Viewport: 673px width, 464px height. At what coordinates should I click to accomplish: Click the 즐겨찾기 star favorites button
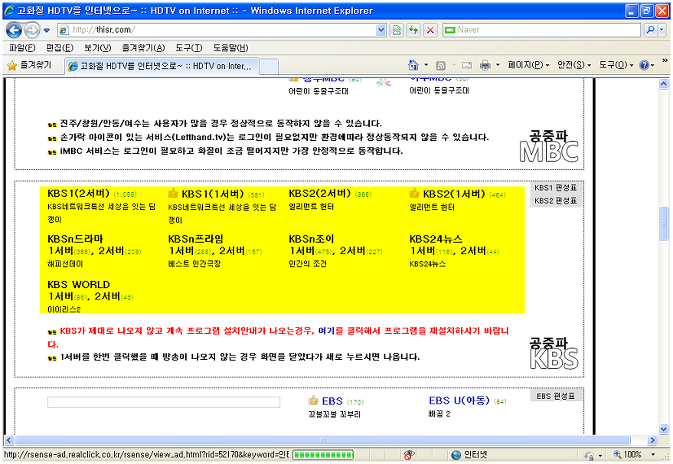point(30,65)
